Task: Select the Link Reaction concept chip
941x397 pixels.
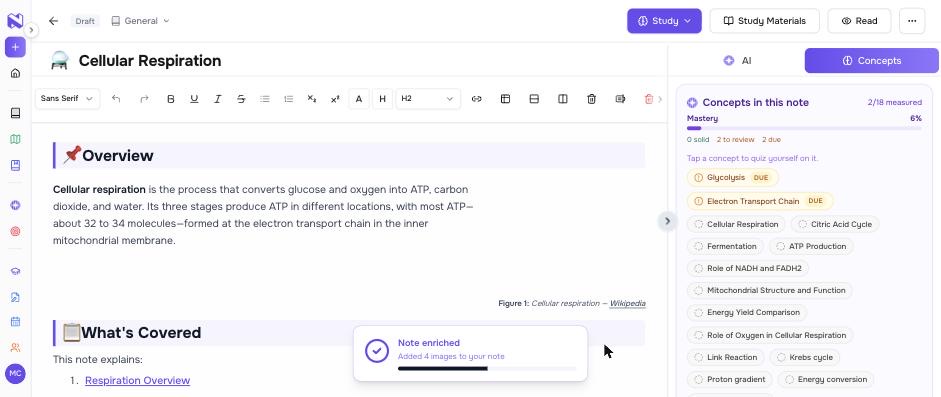Action: tap(726, 357)
